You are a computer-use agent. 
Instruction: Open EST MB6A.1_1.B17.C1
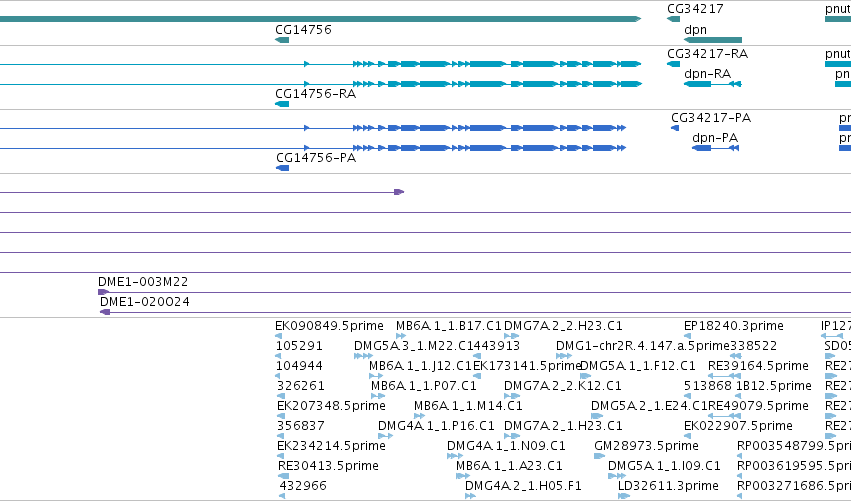448,326
